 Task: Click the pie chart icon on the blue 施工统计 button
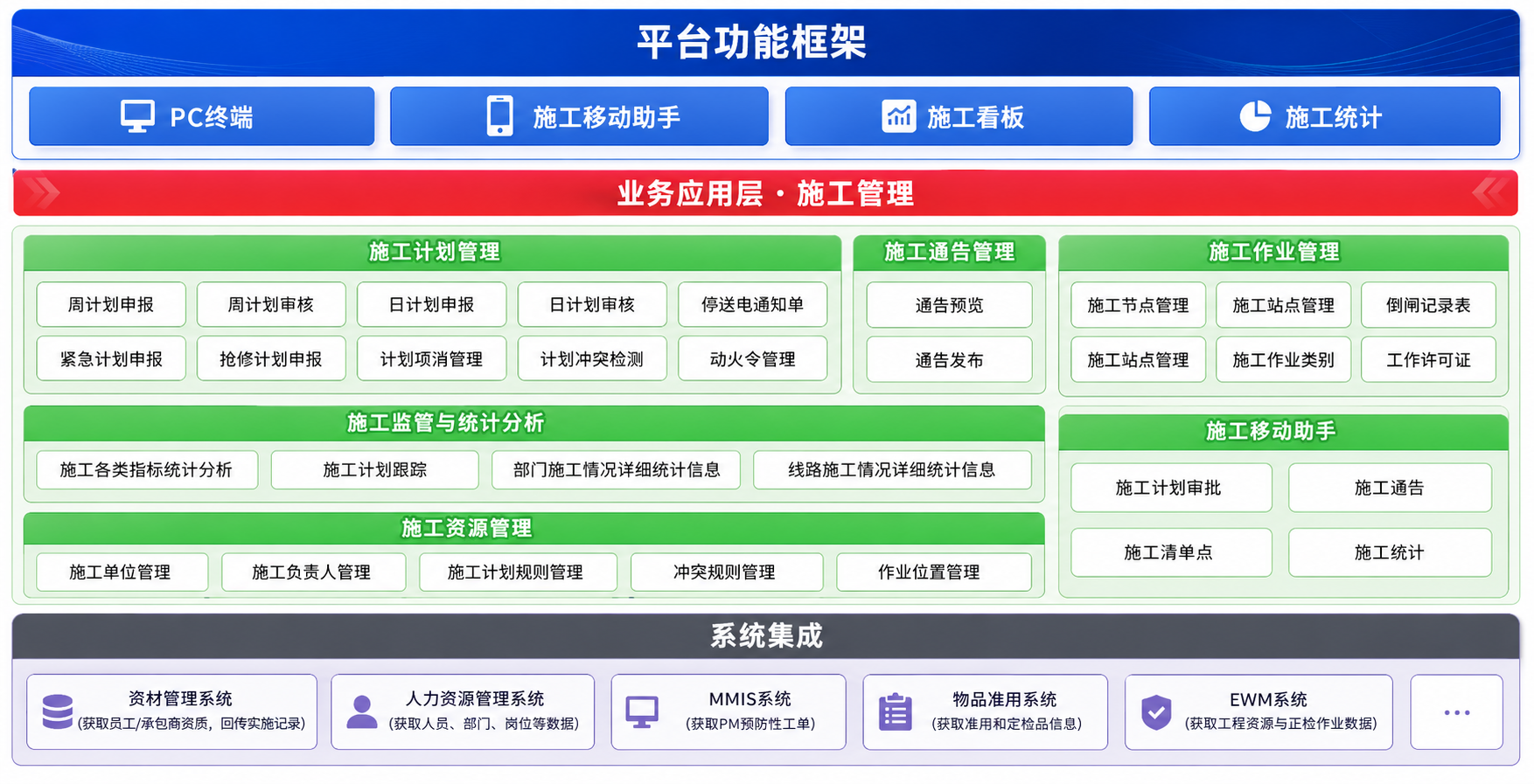(x=1255, y=116)
